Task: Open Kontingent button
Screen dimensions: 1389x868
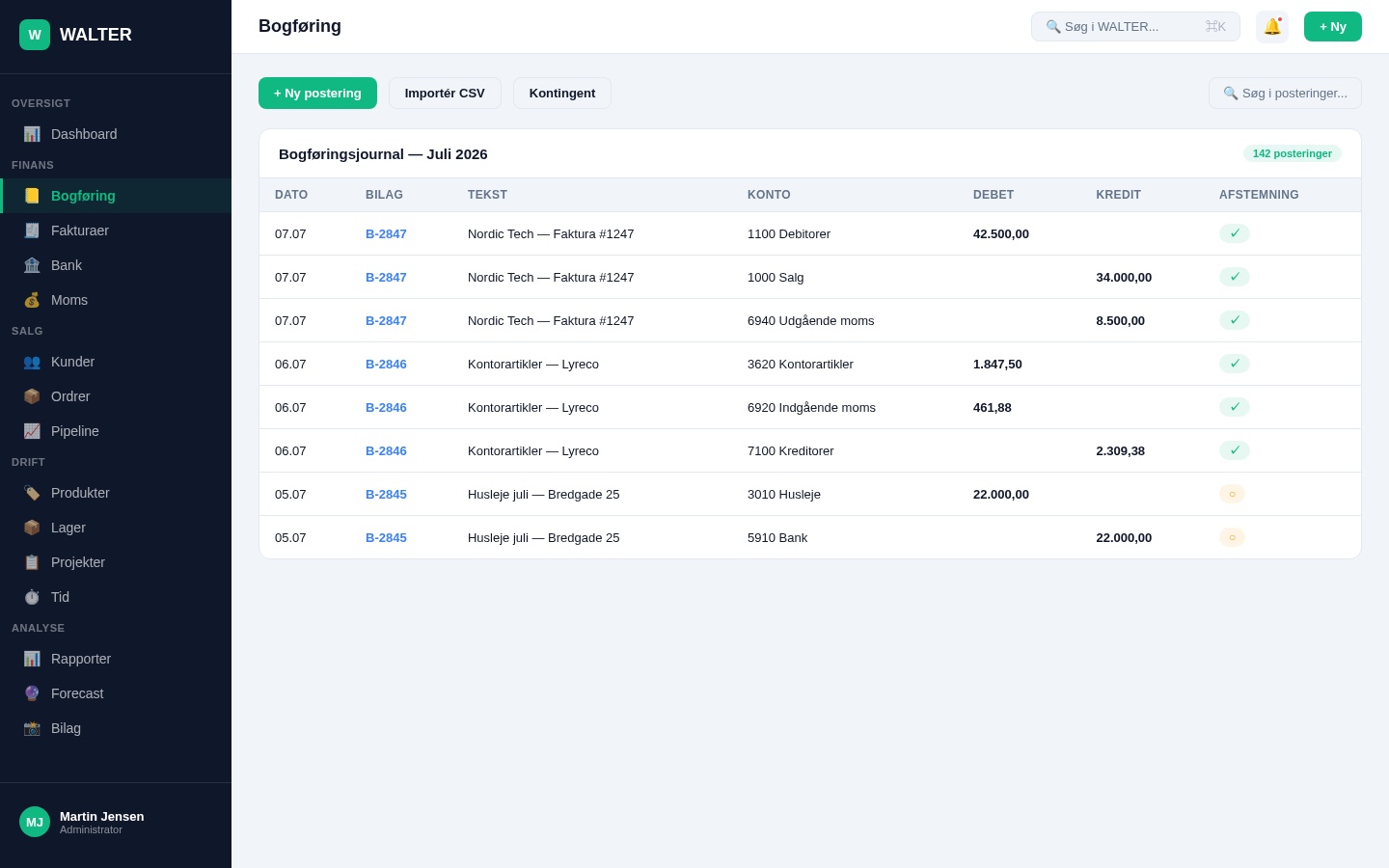Action: [x=562, y=93]
